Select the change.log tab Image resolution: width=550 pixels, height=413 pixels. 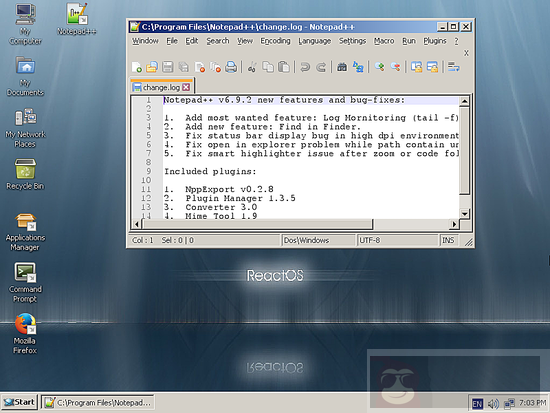point(161,87)
